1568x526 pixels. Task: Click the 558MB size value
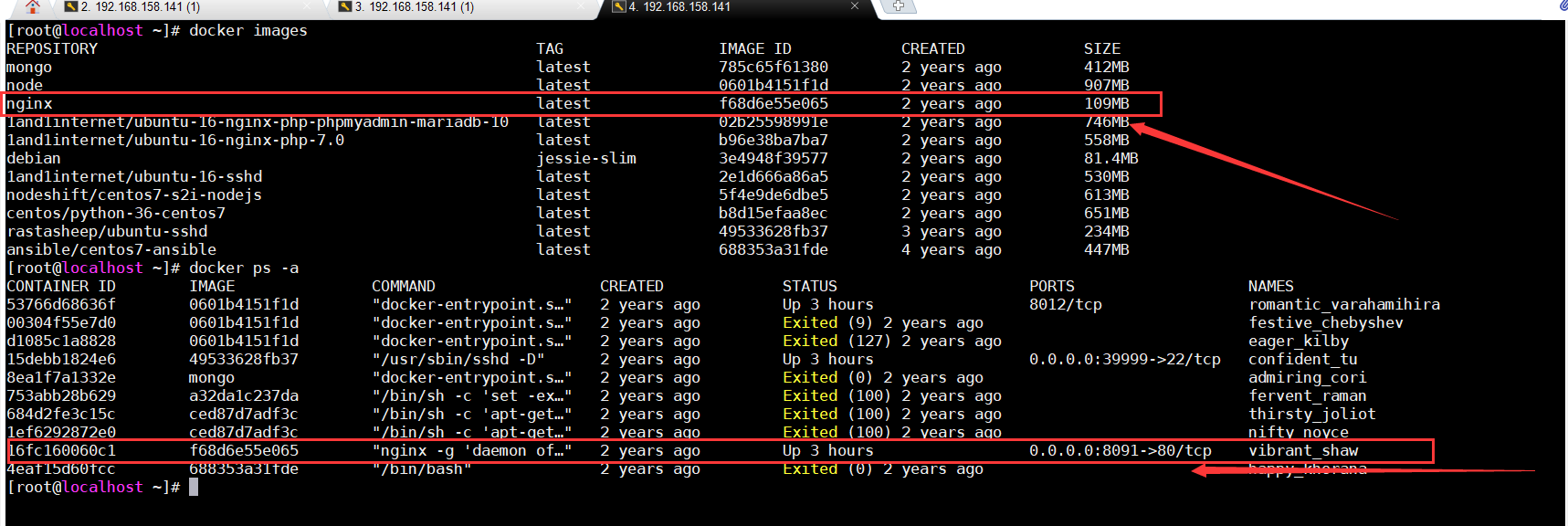coord(1107,141)
